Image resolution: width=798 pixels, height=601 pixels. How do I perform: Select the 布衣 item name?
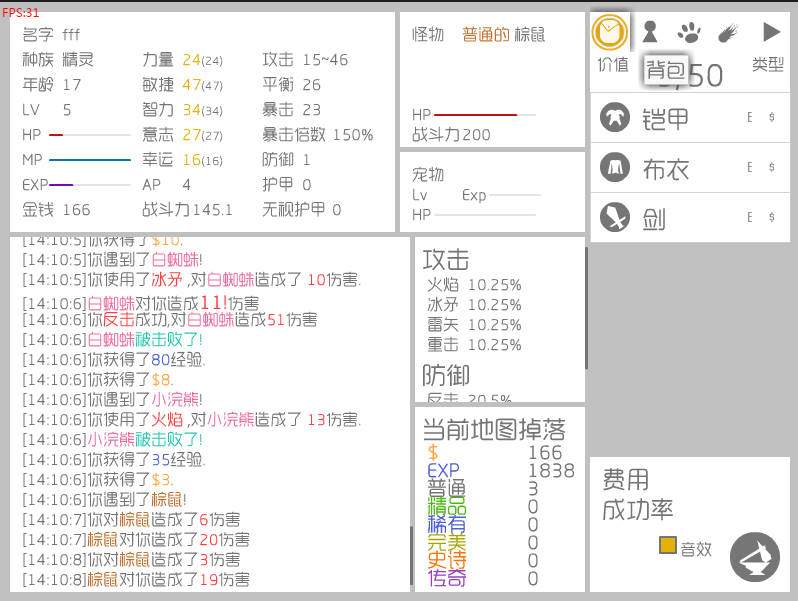(665, 169)
